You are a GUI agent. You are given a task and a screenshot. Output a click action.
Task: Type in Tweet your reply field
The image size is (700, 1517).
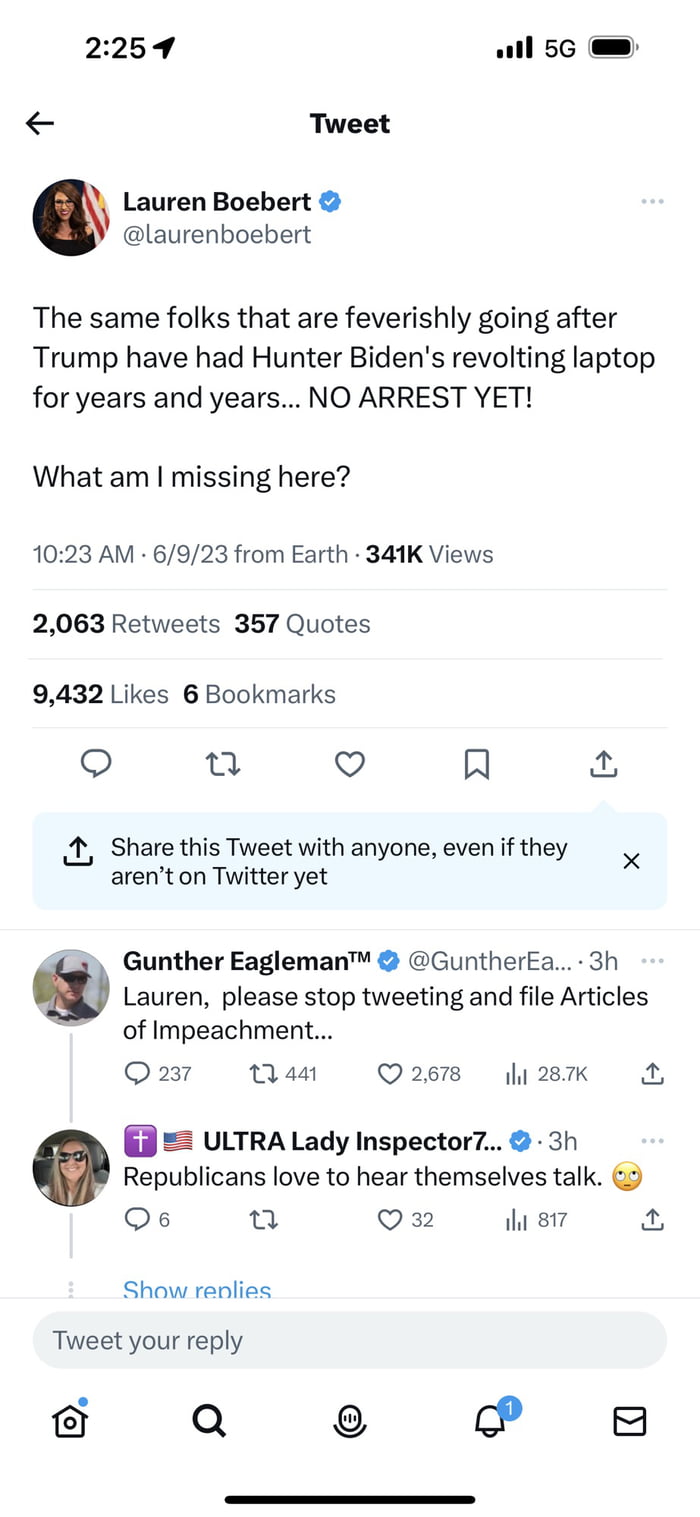tap(349, 1340)
